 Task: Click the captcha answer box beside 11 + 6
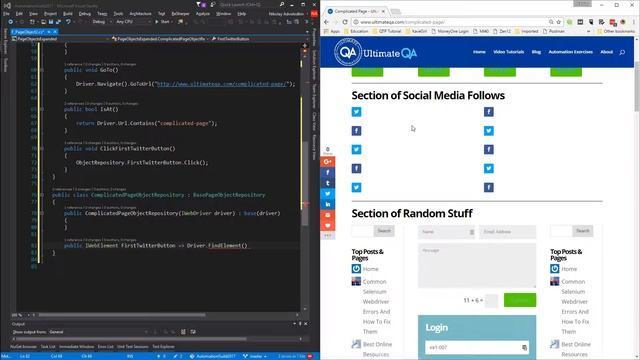(x=491, y=300)
